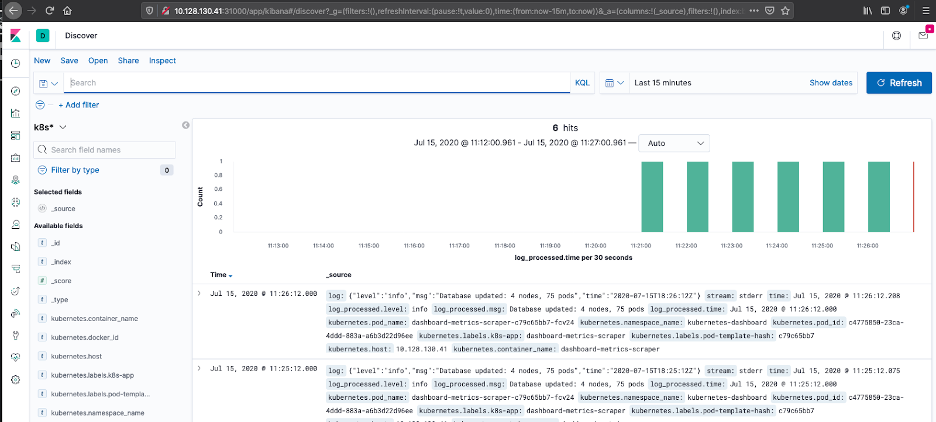Click Last 15 minutes time range
The width and height of the screenshot is (936, 422).
pyautogui.click(x=663, y=83)
